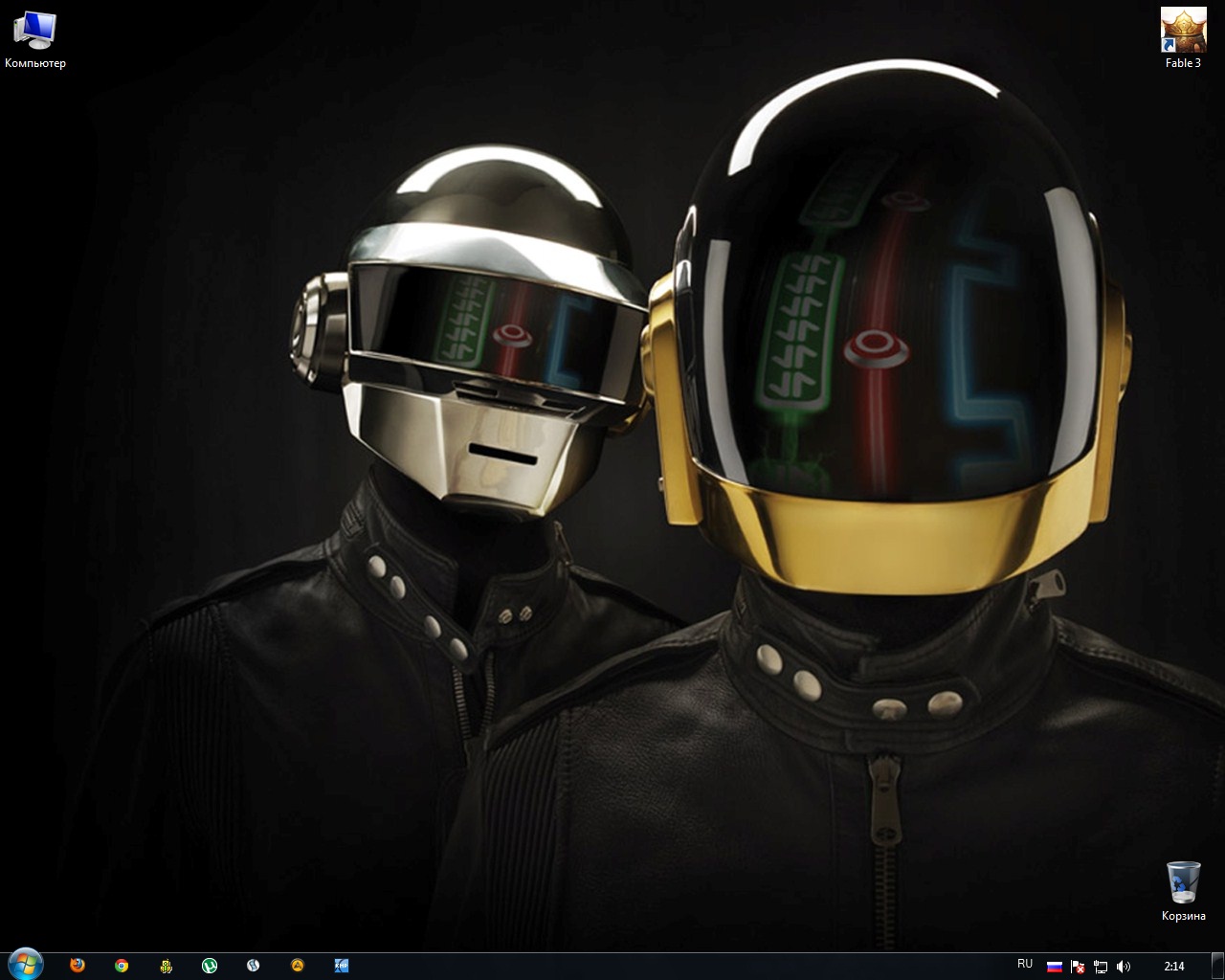The height and width of the screenshot is (980, 1225).
Task: Launch Google Chrome from the taskbar
Action: 122,966
